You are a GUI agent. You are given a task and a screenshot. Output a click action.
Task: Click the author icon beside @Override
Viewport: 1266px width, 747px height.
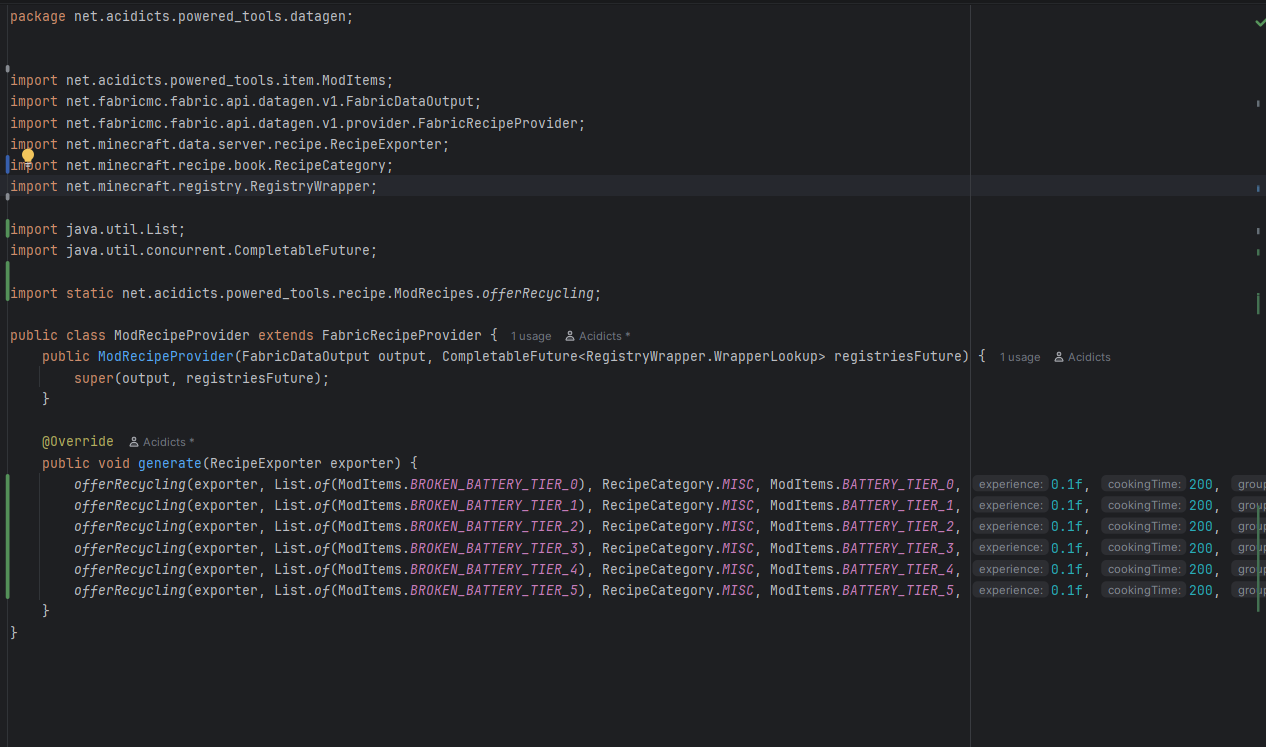tap(133, 442)
